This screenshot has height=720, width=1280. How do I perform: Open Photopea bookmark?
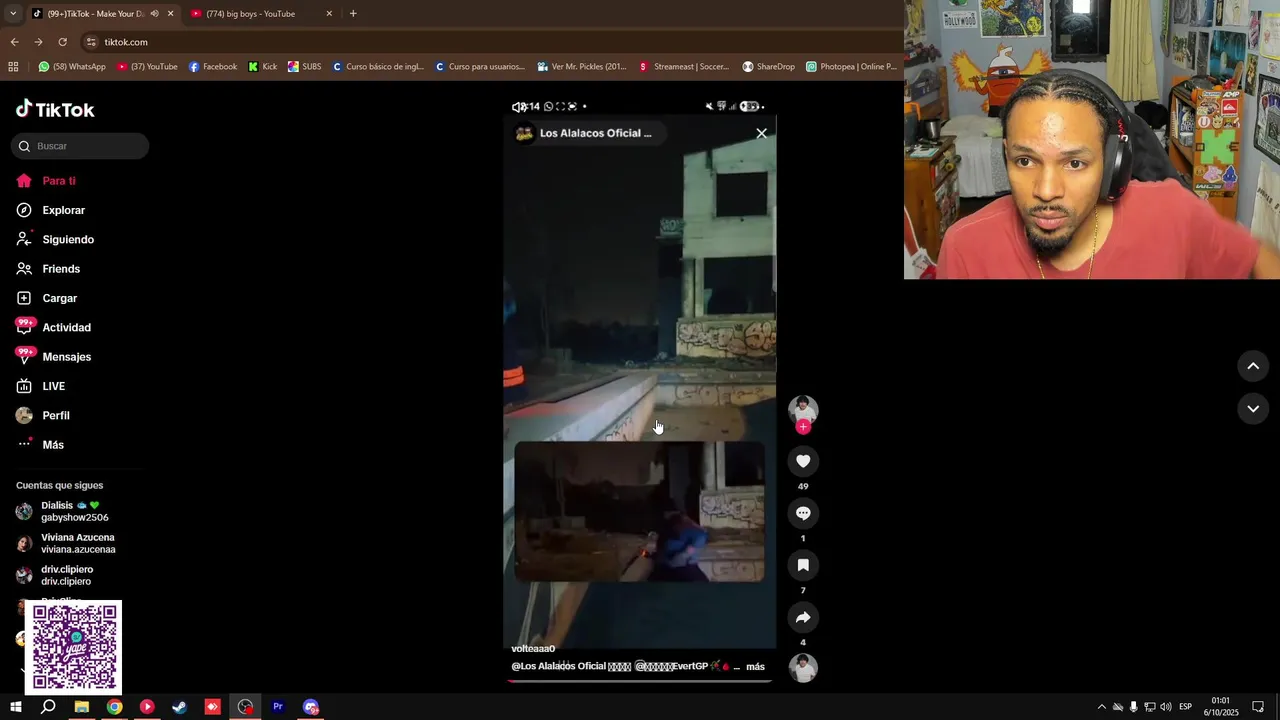tap(851, 67)
